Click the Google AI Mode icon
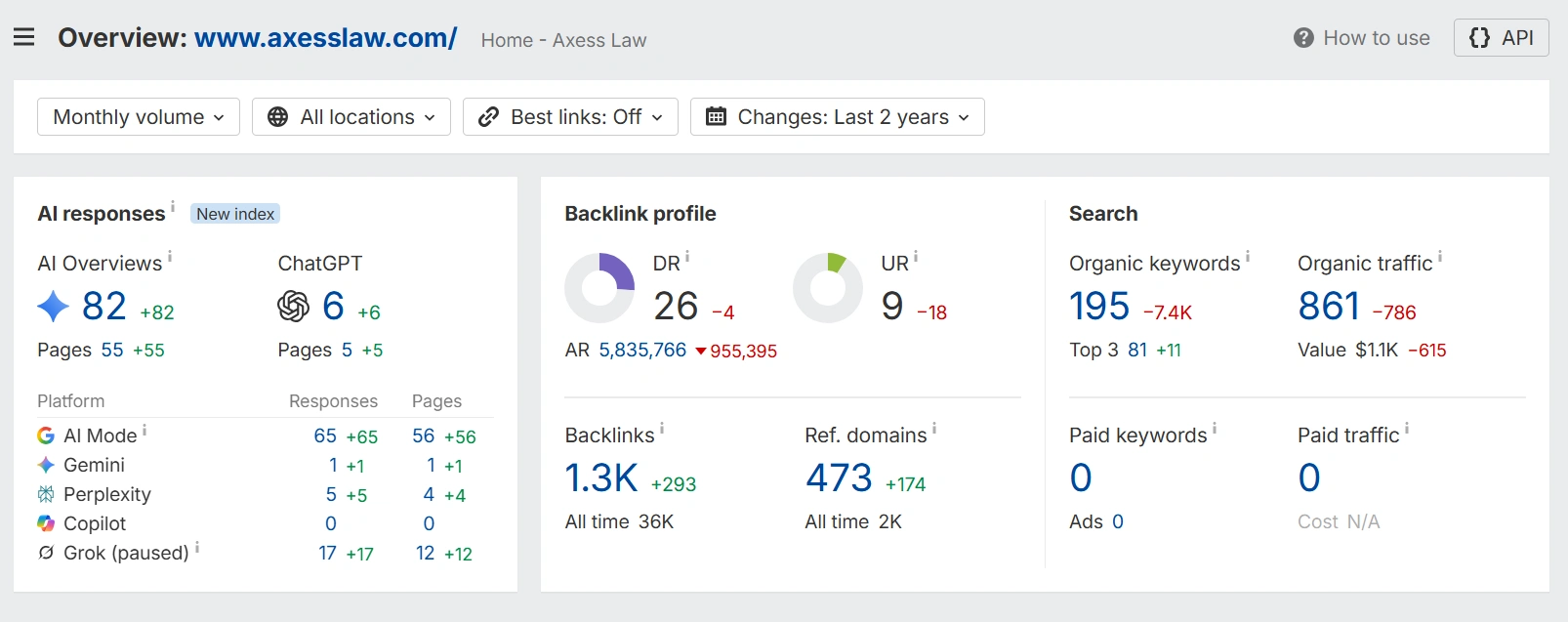Image resolution: width=1568 pixels, height=622 pixels. 46,435
